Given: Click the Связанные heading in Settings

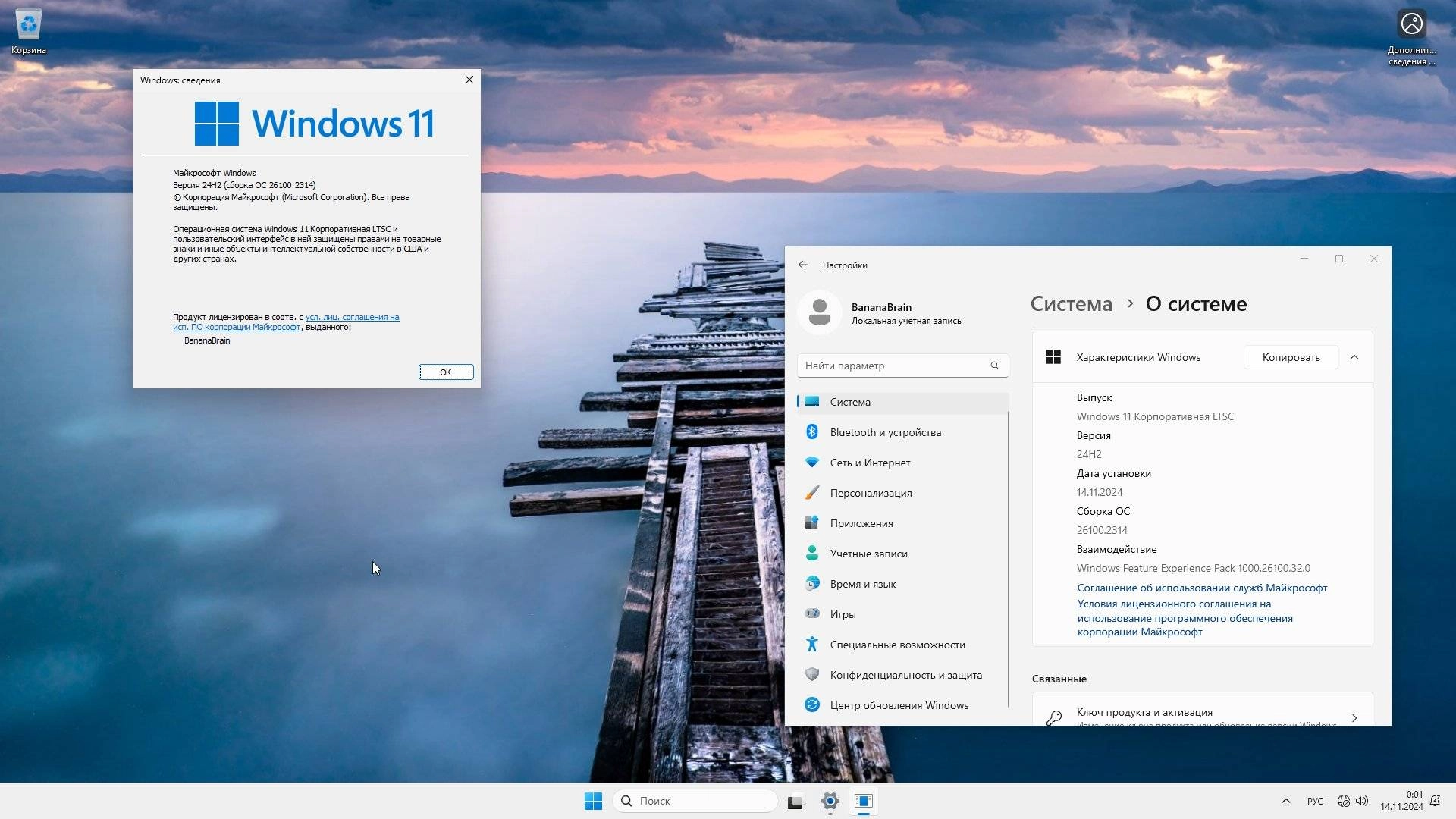Looking at the screenshot, I should click(x=1059, y=679).
